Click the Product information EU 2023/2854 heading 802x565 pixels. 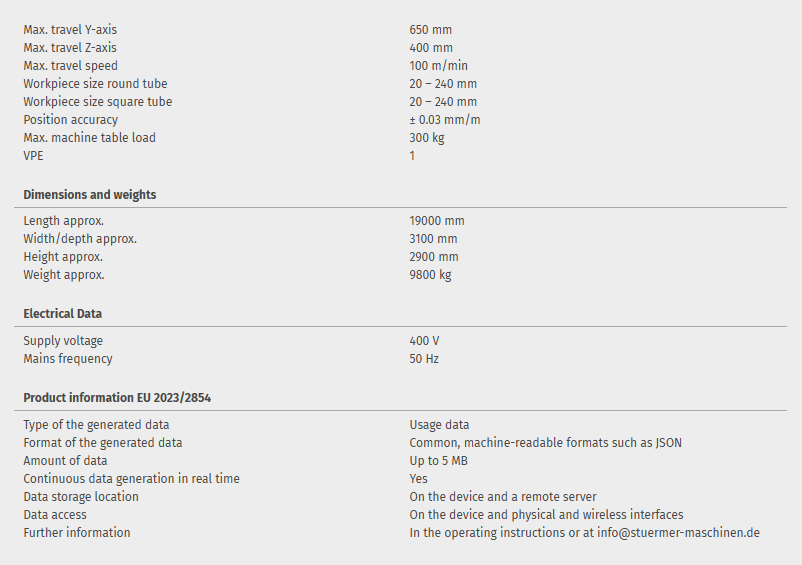pyautogui.click(x=117, y=398)
